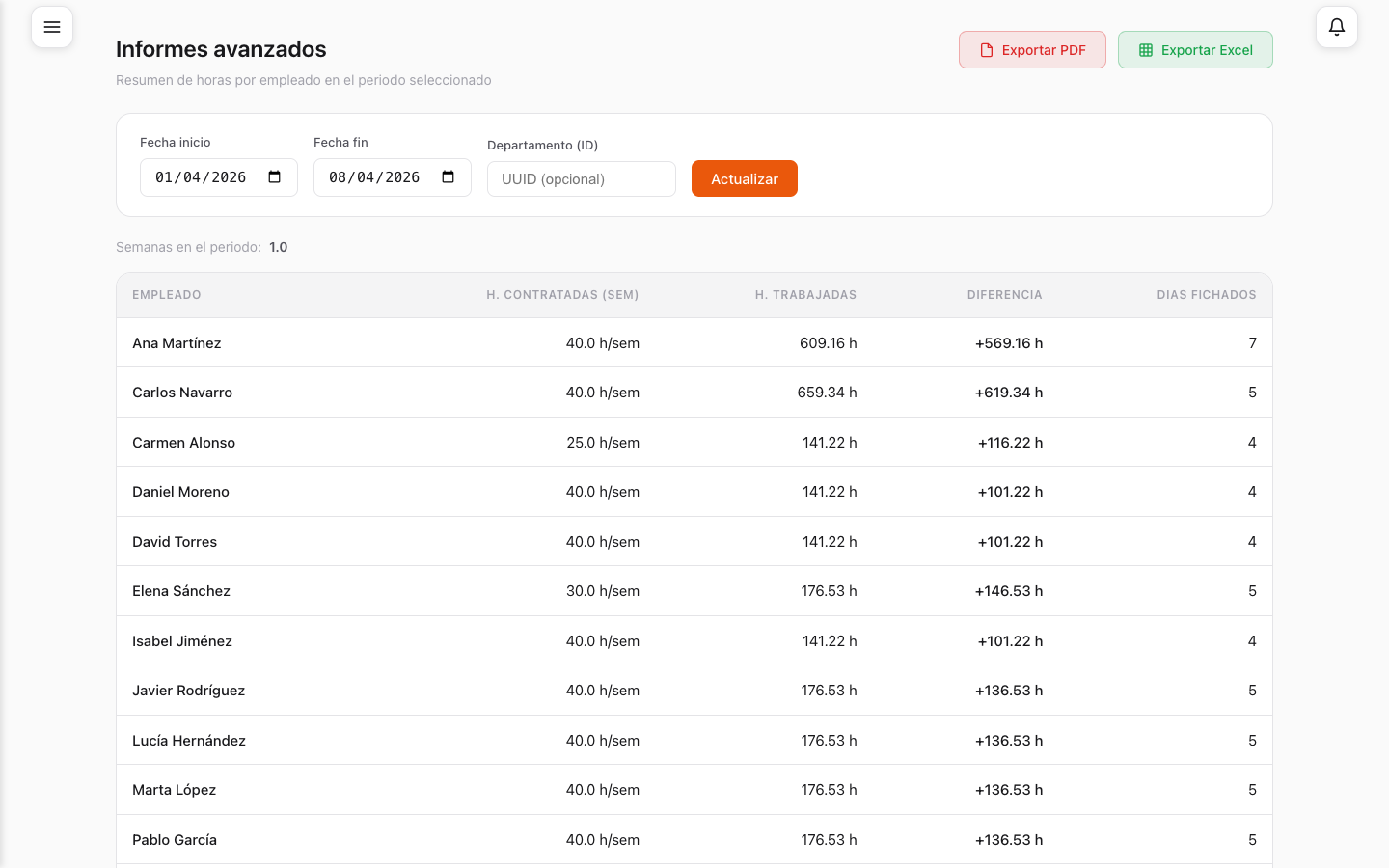Screen dimensions: 1389x868
Task: Click the Empleado column header
Action: 167,295
